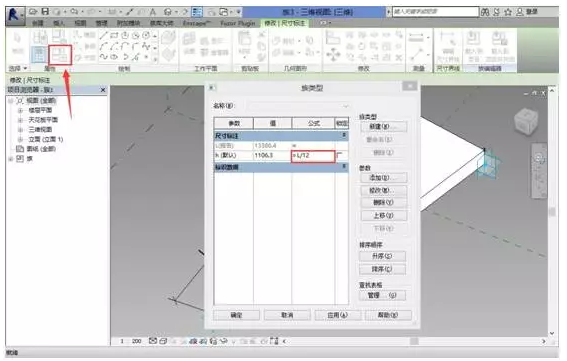Image resolution: width=567 pixels, height=361 pixels.
Task: Click the Edit Witness Lines tool
Action: [448, 46]
